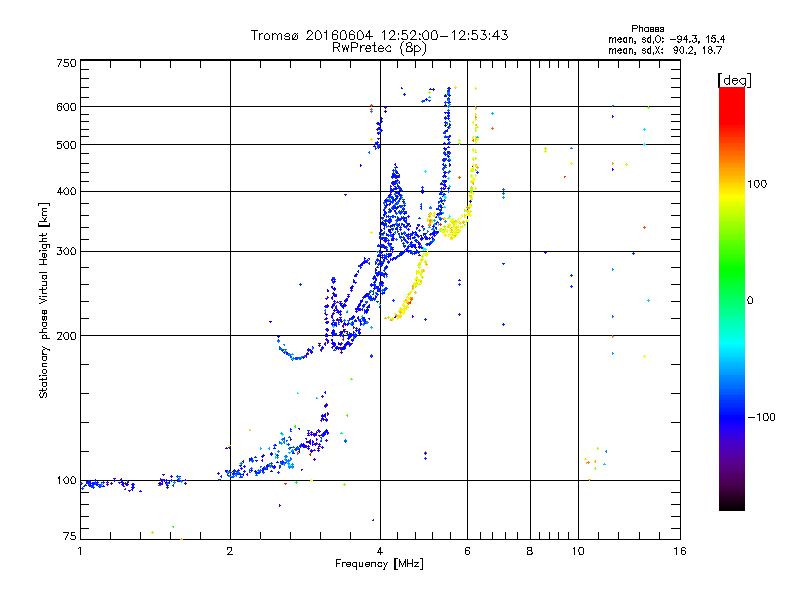This screenshot has width=800, height=600.
Task: Click the yellow X-mode trace cluster near 5.5 MHz
Action: click(453, 228)
